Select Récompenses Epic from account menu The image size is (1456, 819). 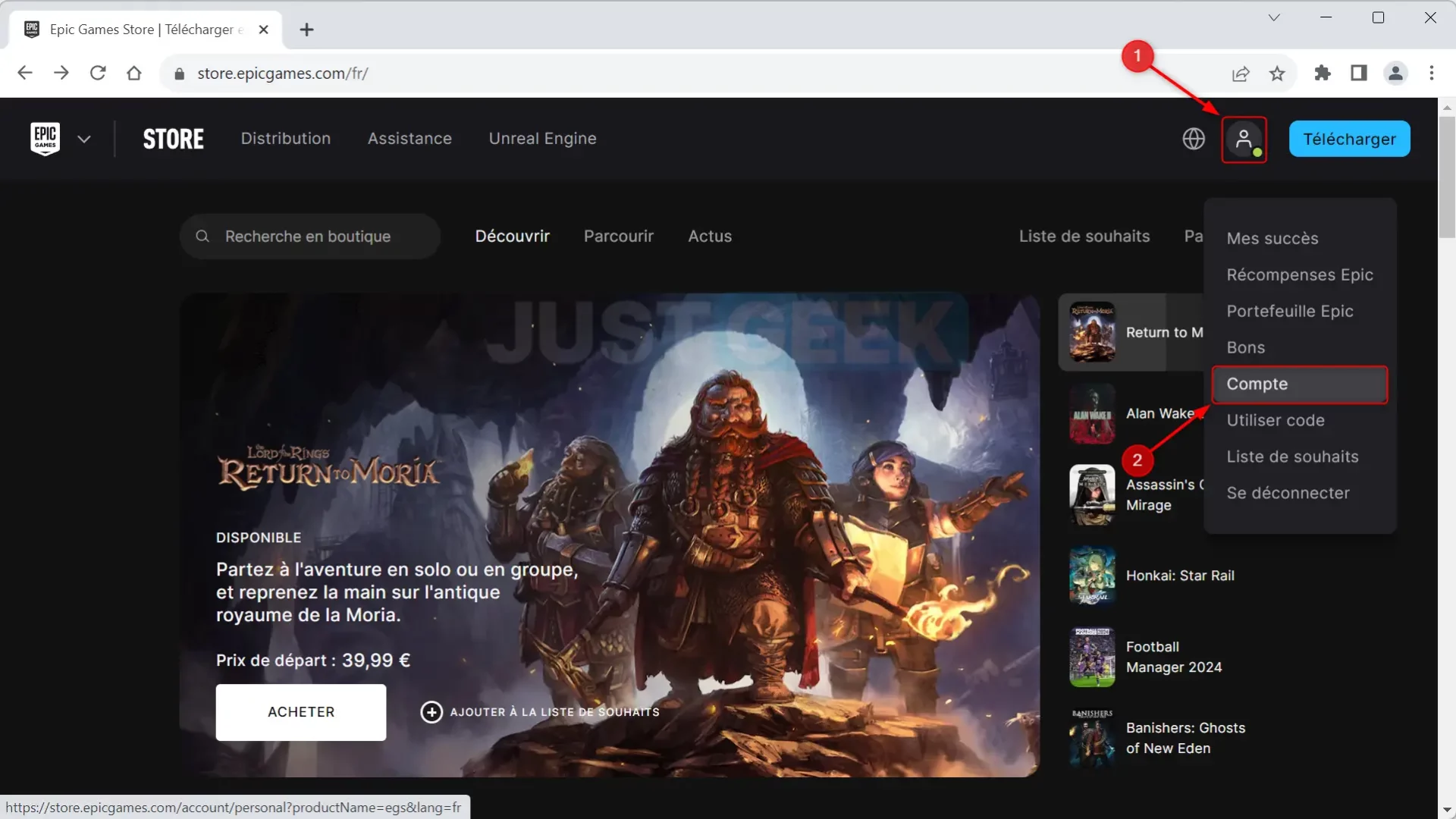click(x=1300, y=275)
